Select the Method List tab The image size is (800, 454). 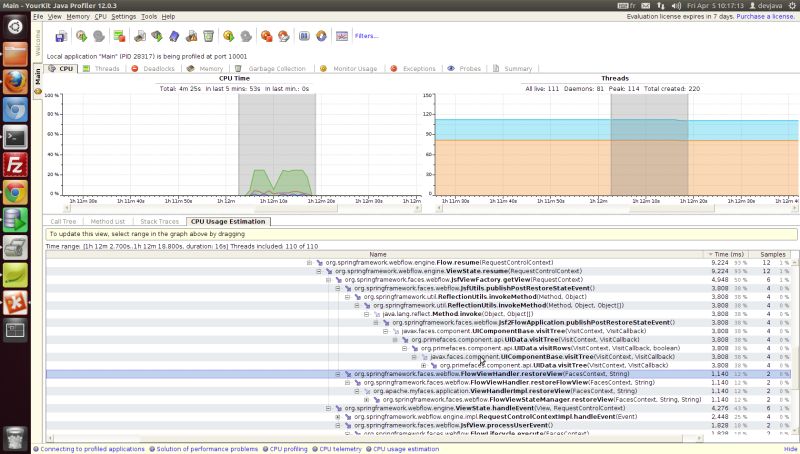107,221
